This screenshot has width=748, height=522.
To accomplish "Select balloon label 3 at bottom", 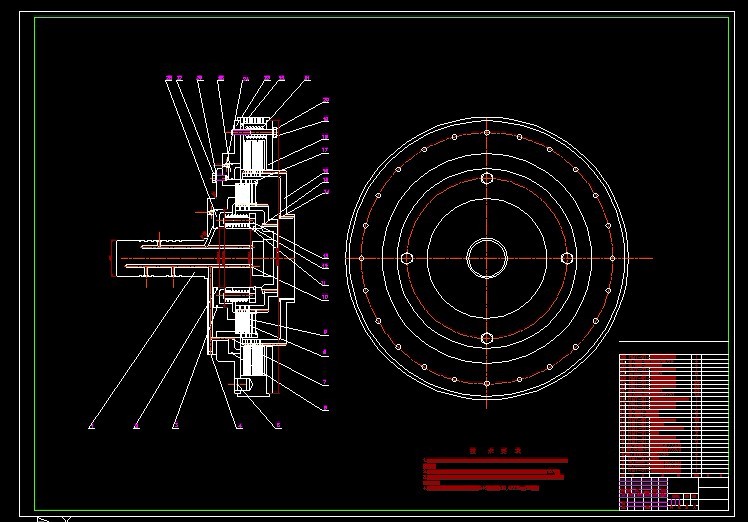I will tap(176, 425).
